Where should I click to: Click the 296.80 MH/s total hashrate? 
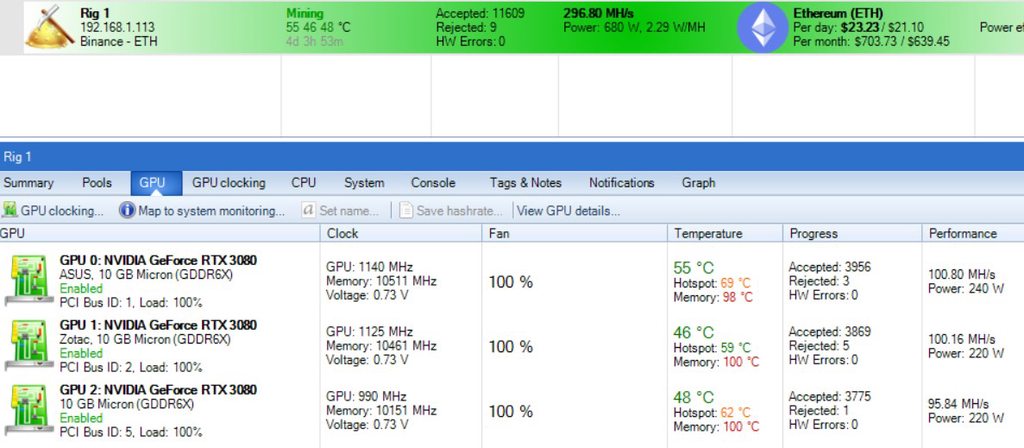coord(598,13)
